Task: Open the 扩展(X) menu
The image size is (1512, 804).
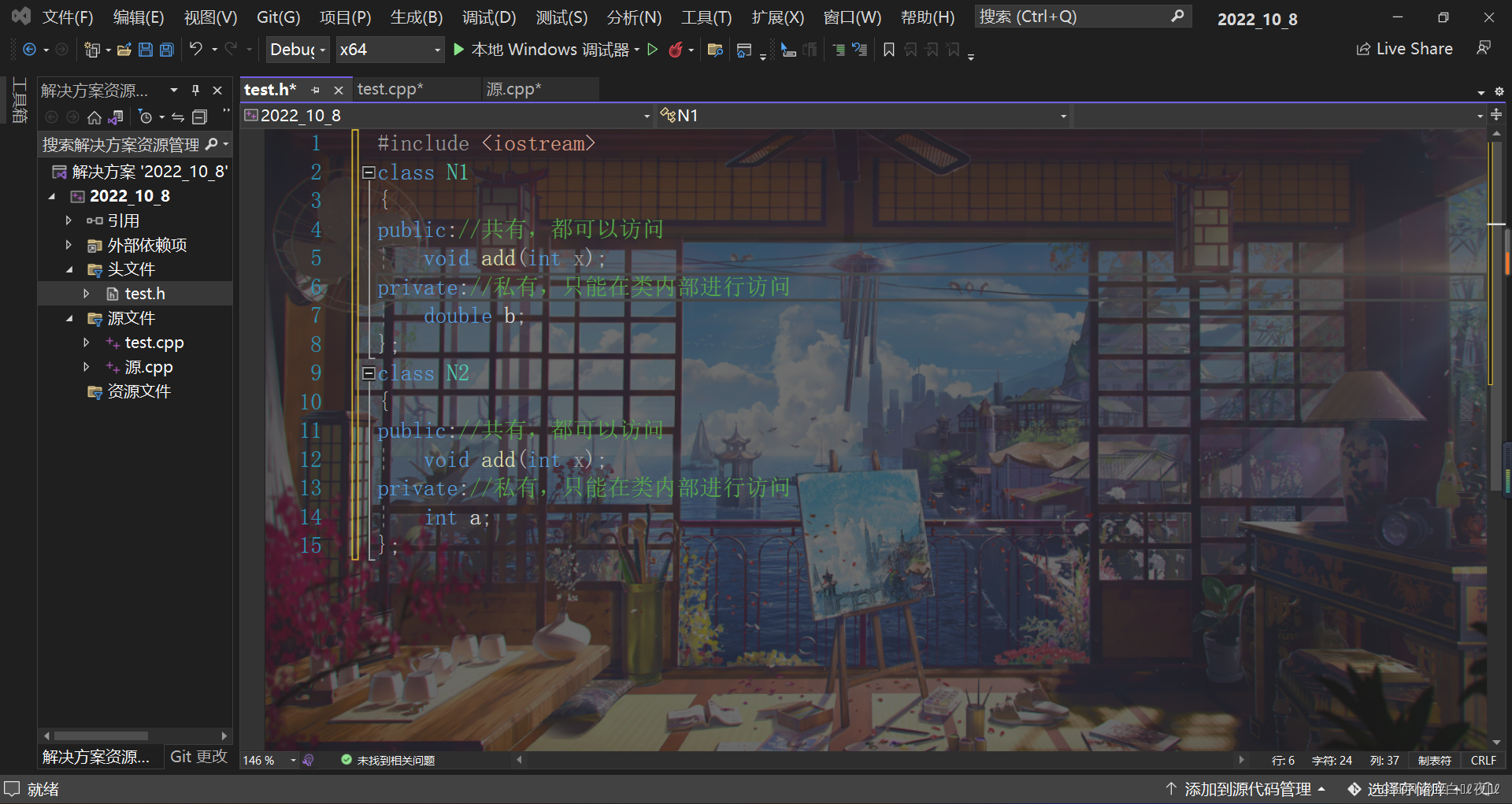Action: tap(778, 17)
